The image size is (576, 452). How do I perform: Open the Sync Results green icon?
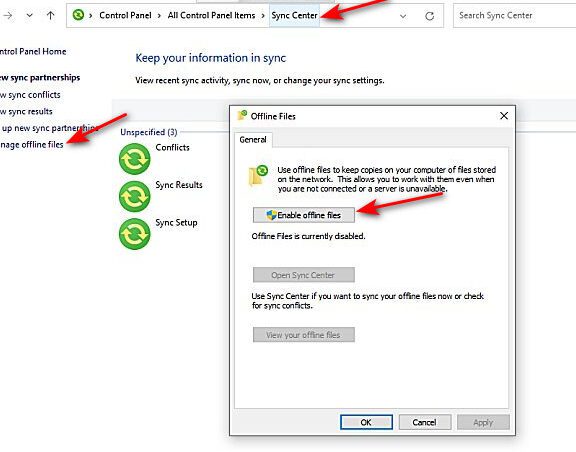[x=134, y=196]
